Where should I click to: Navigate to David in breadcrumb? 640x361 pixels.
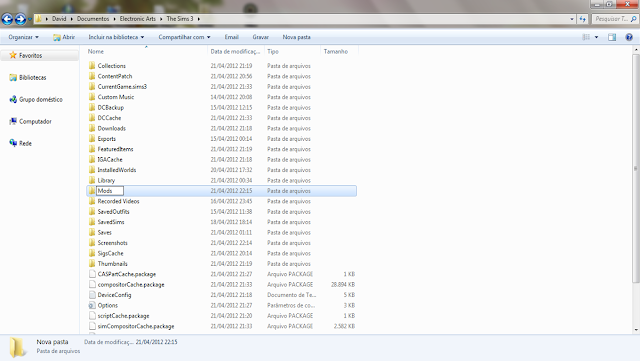tap(59, 19)
